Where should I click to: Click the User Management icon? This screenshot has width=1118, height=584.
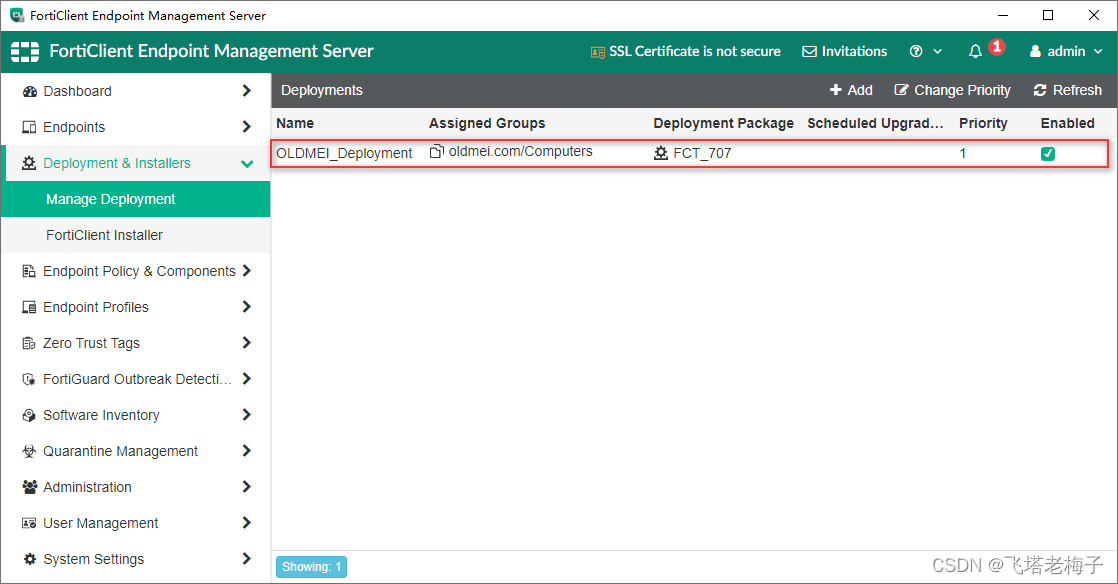(x=29, y=523)
